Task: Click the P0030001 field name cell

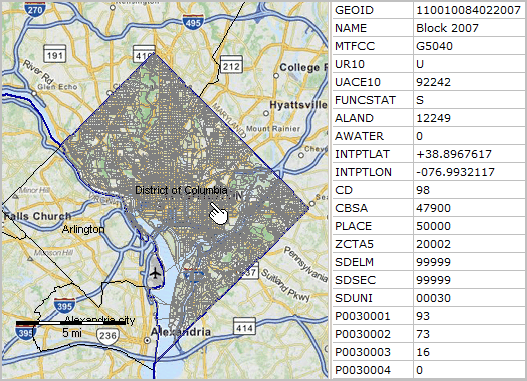Action: (373, 316)
